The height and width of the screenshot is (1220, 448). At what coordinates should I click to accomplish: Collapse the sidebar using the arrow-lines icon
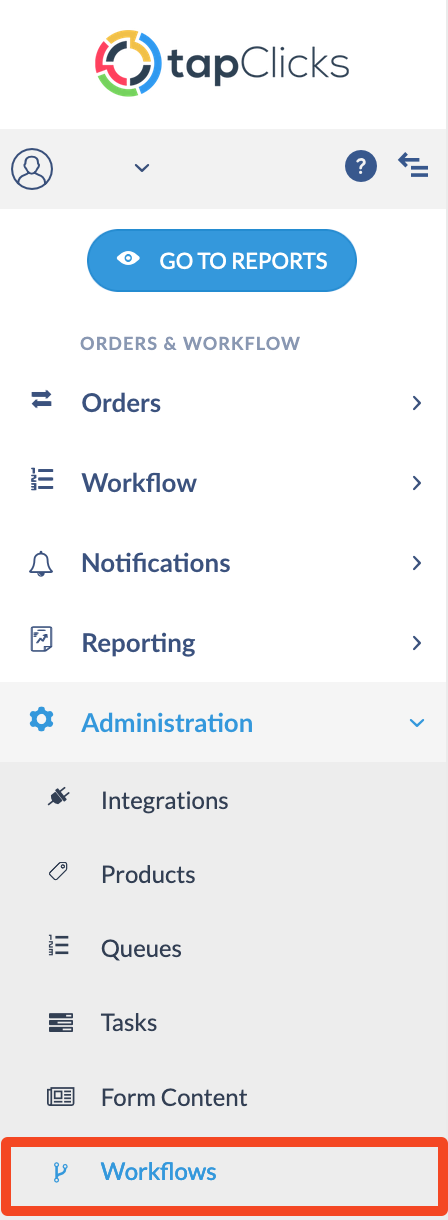(x=413, y=165)
